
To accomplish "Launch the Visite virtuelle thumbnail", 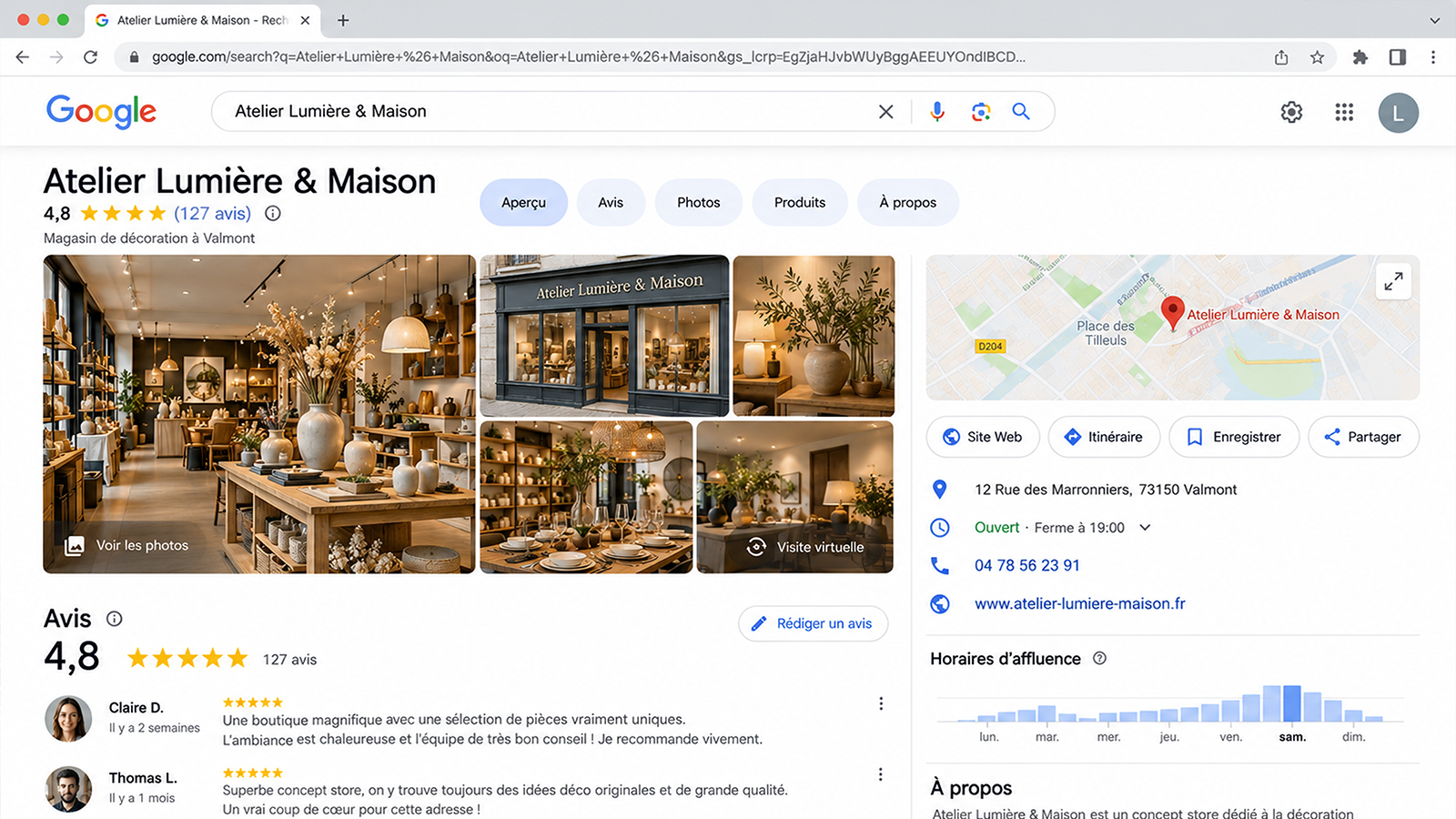I will pyautogui.click(x=795, y=497).
